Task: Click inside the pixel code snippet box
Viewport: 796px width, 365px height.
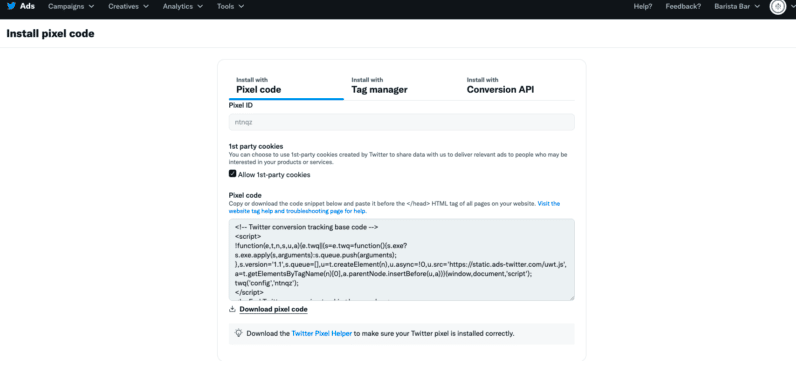Action: (x=402, y=259)
